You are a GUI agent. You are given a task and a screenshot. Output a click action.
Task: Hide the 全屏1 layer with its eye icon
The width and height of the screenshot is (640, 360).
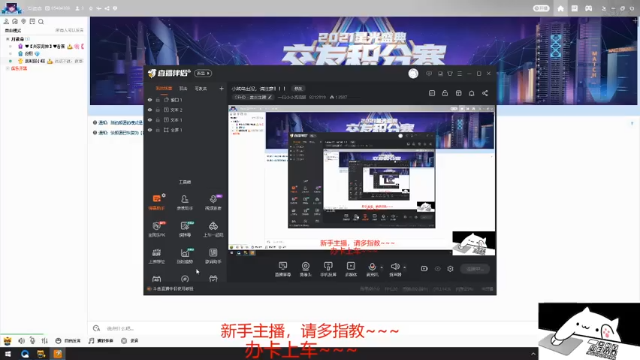click(x=150, y=130)
